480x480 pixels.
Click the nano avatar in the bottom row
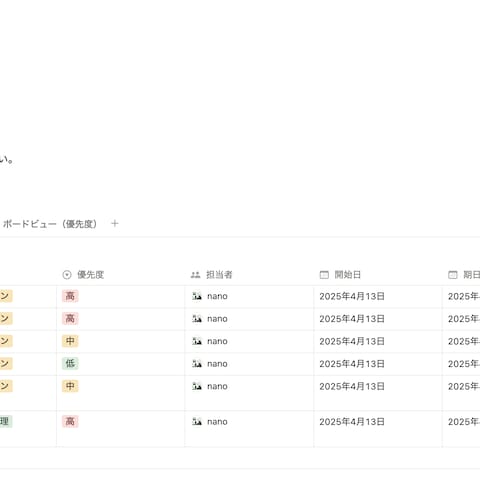pyautogui.click(x=197, y=422)
